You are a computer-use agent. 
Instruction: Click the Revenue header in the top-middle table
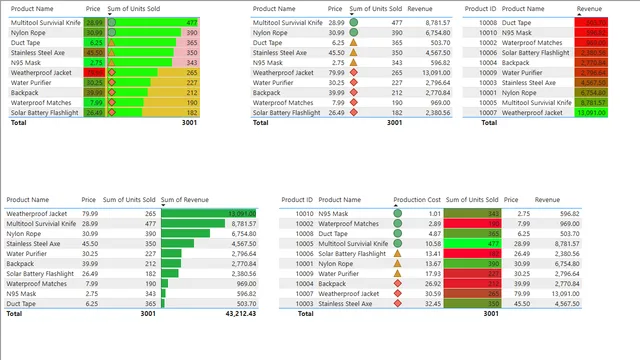[420, 9]
